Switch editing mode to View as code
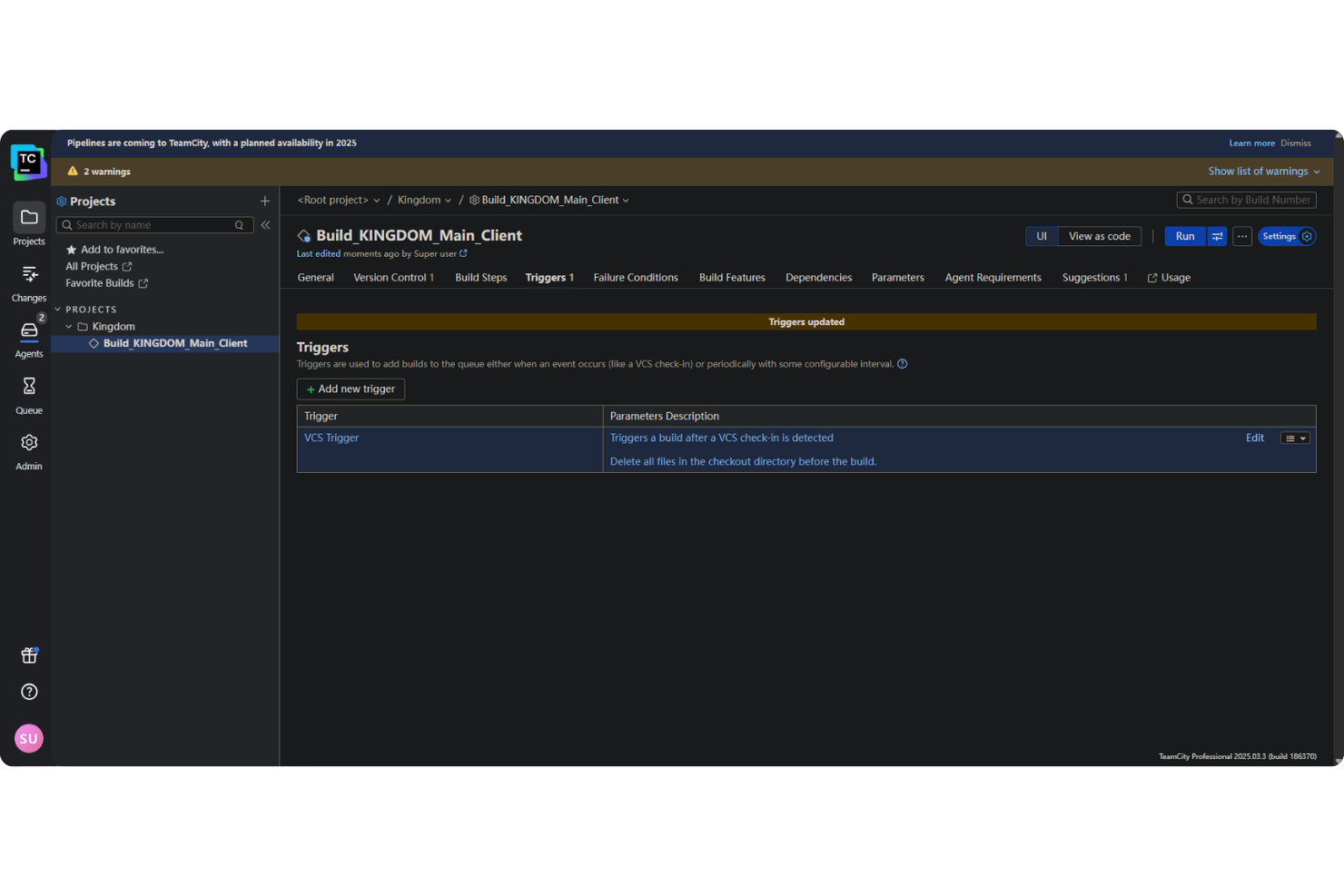 click(x=1098, y=236)
